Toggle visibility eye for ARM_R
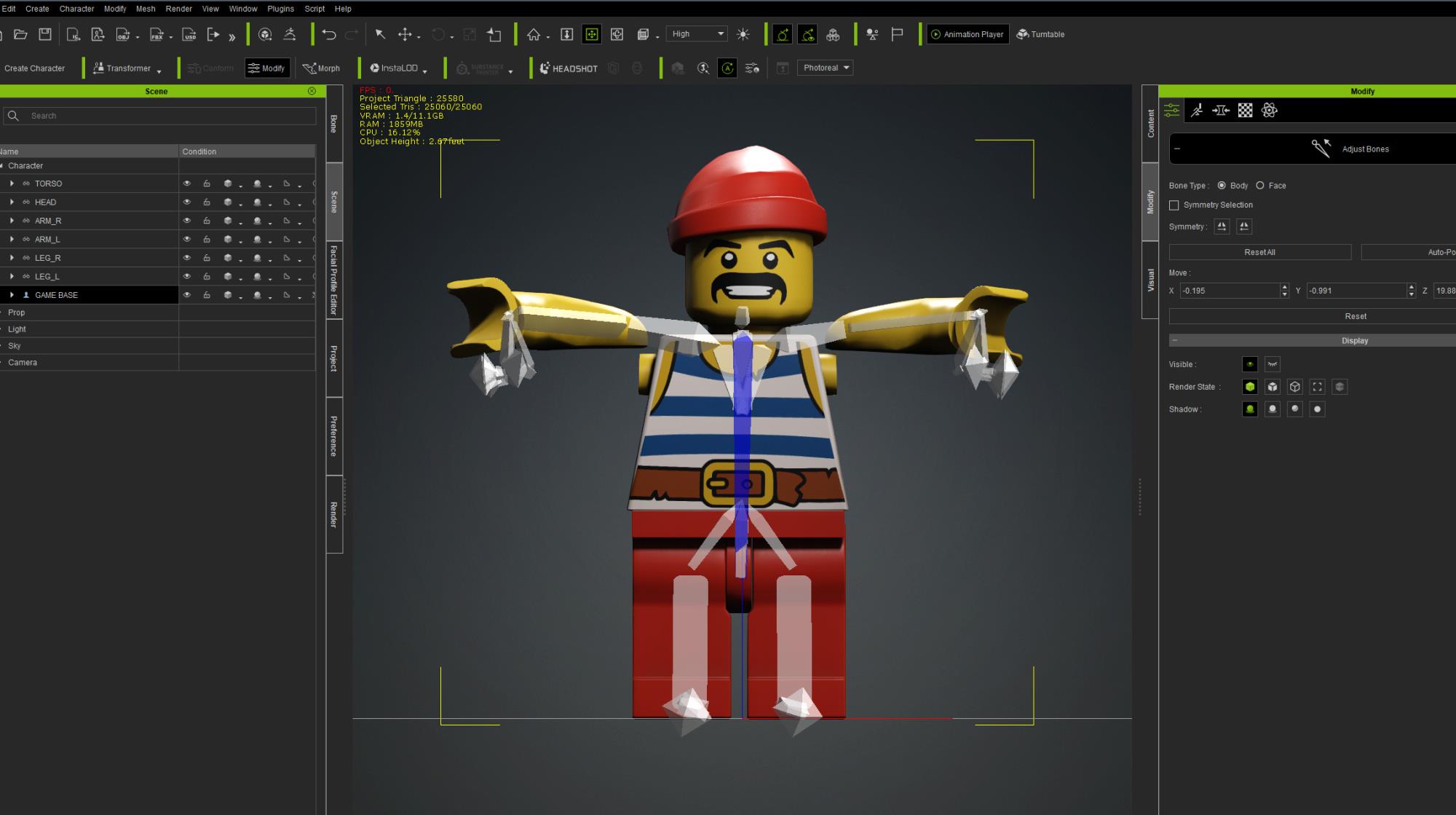Viewport: 1456px width, 815px height. [187, 221]
